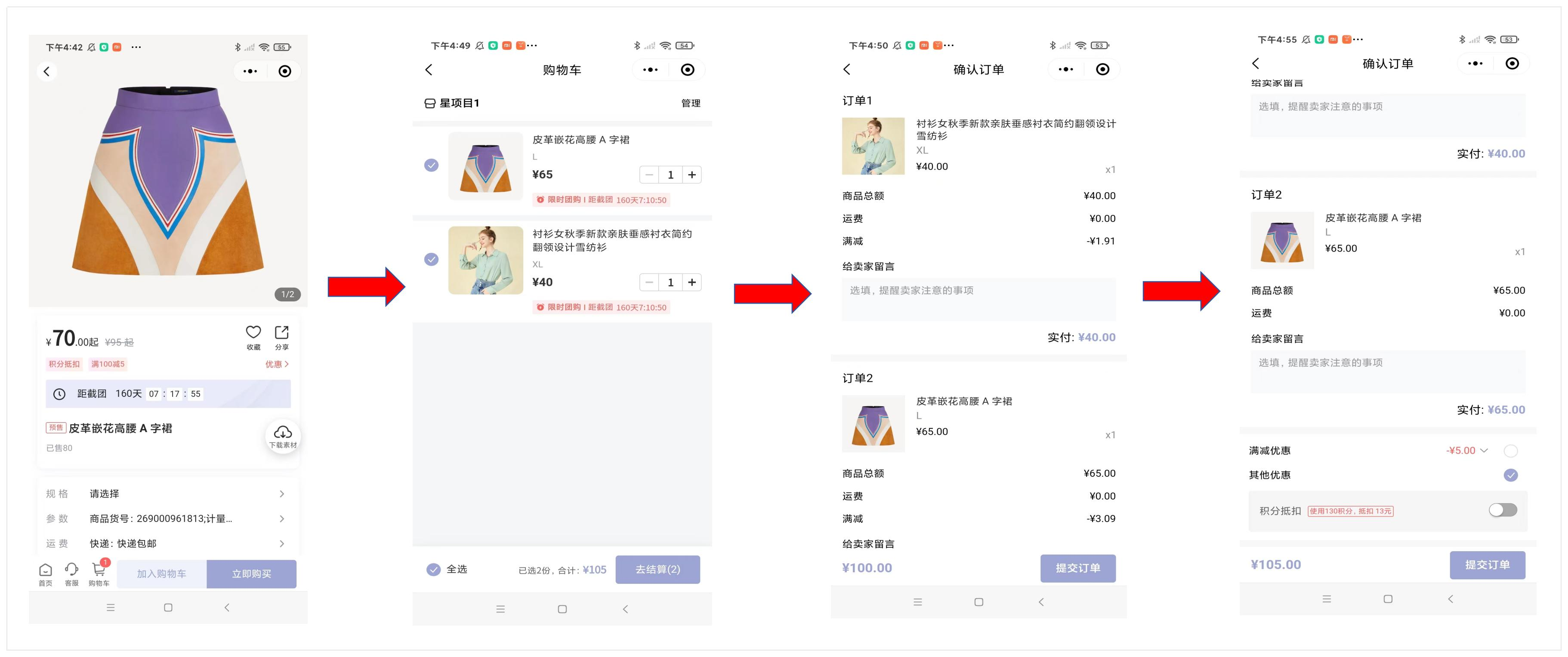Increase shirt quantity with plus stepper
This screenshot has width=1568, height=657.
pos(691,282)
